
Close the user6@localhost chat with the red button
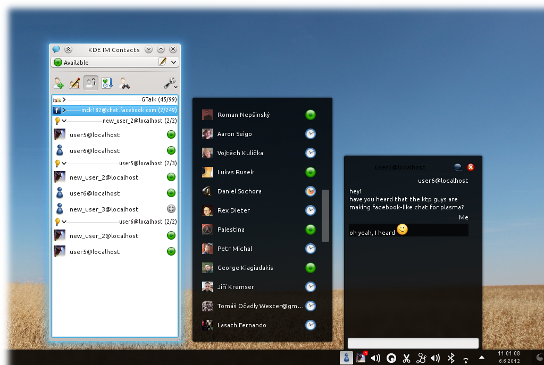pos(470,167)
